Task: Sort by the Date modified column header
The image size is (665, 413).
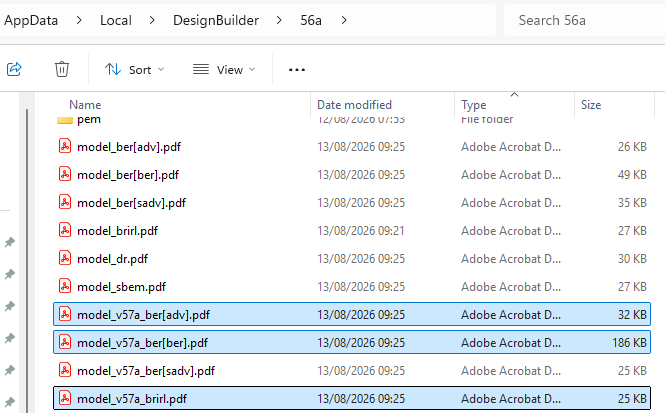Action: tap(355, 105)
